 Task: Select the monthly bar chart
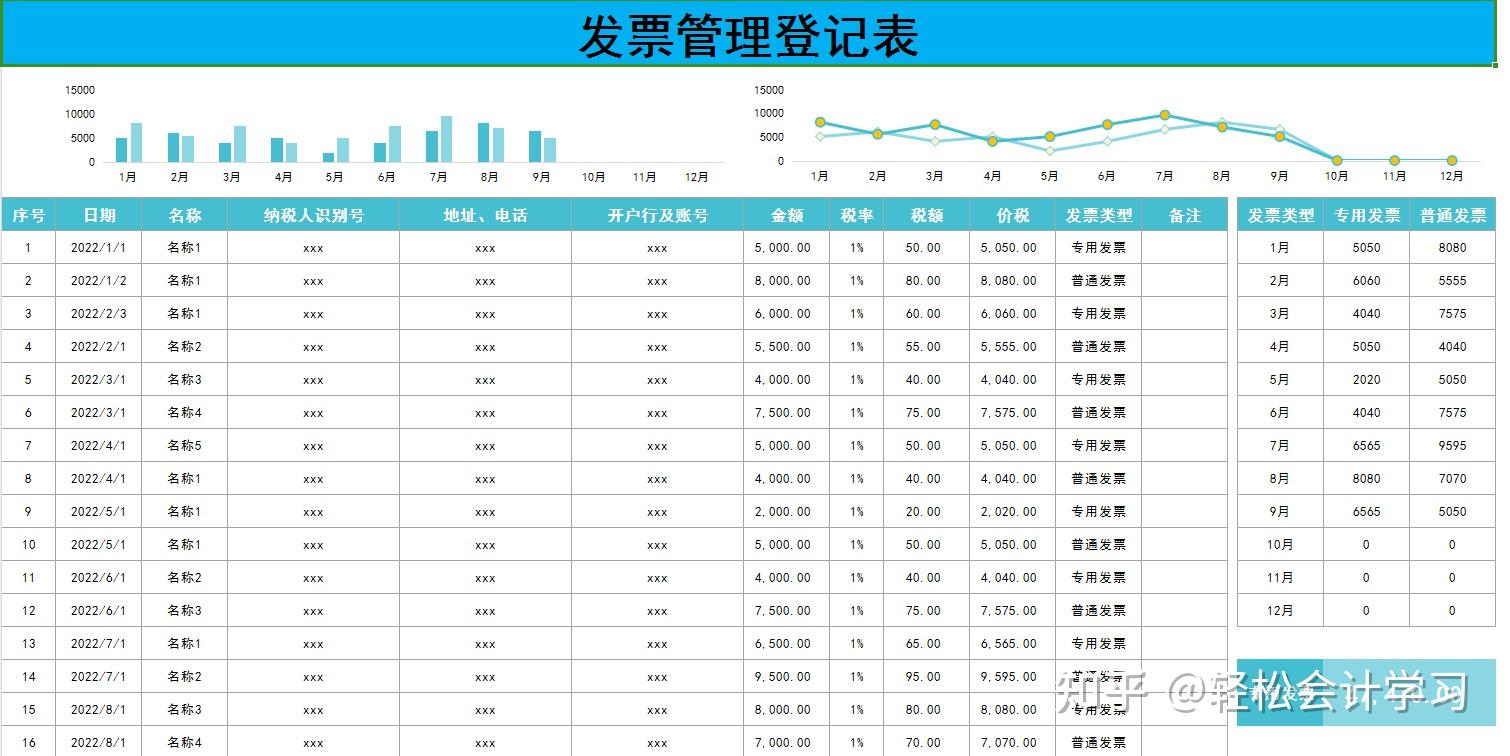coord(395,133)
